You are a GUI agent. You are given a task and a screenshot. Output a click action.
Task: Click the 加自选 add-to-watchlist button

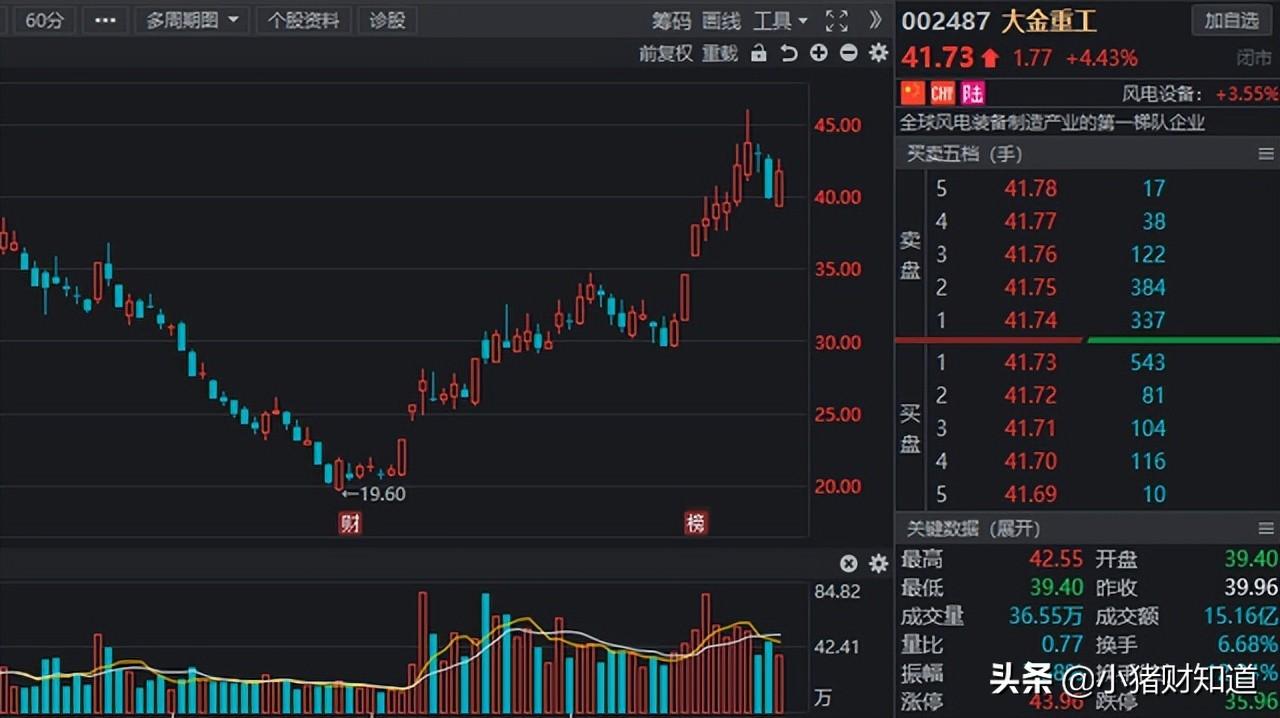pyautogui.click(x=1231, y=20)
